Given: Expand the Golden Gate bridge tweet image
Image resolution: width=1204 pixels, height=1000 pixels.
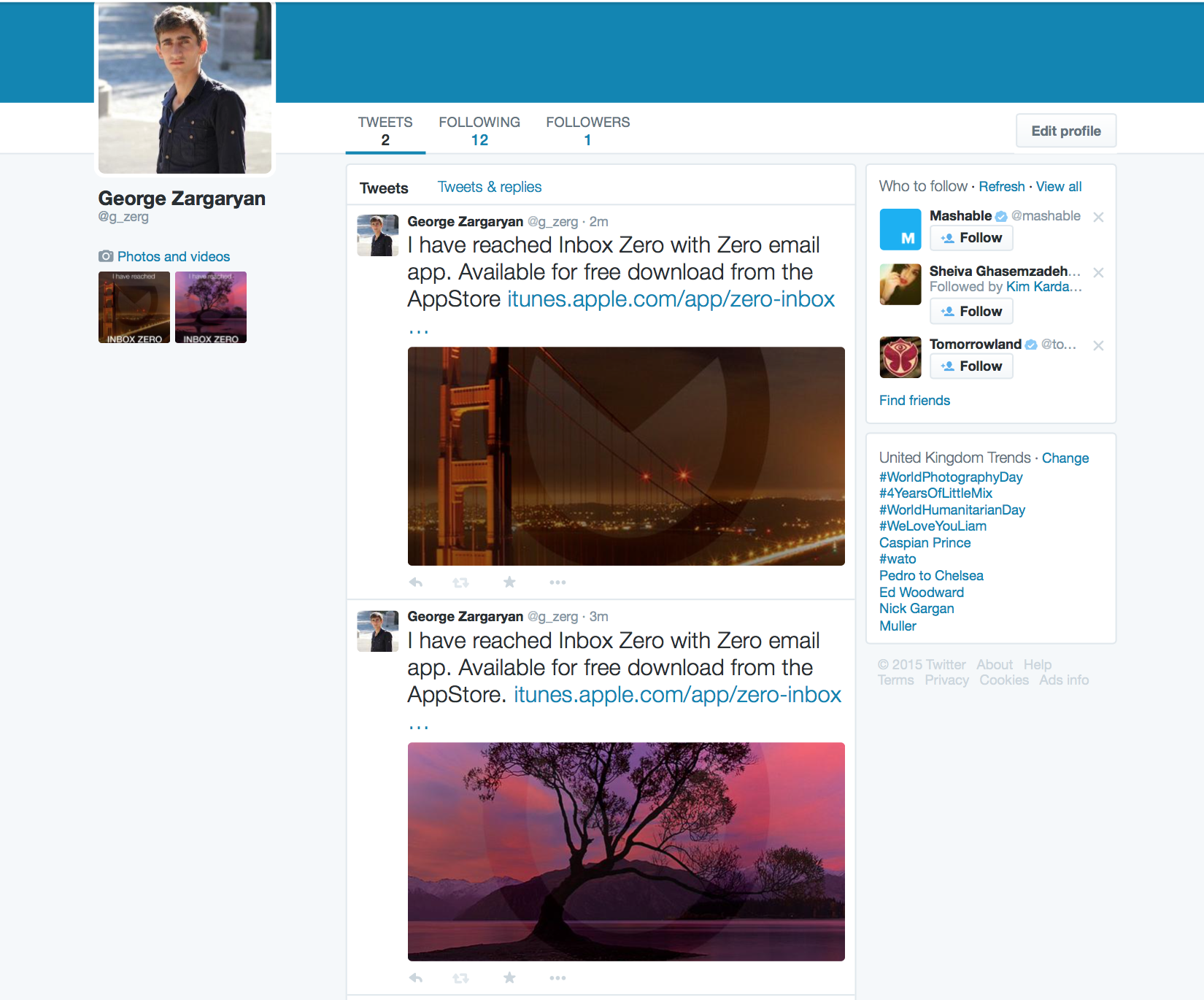Looking at the screenshot, I should [626, 456].
